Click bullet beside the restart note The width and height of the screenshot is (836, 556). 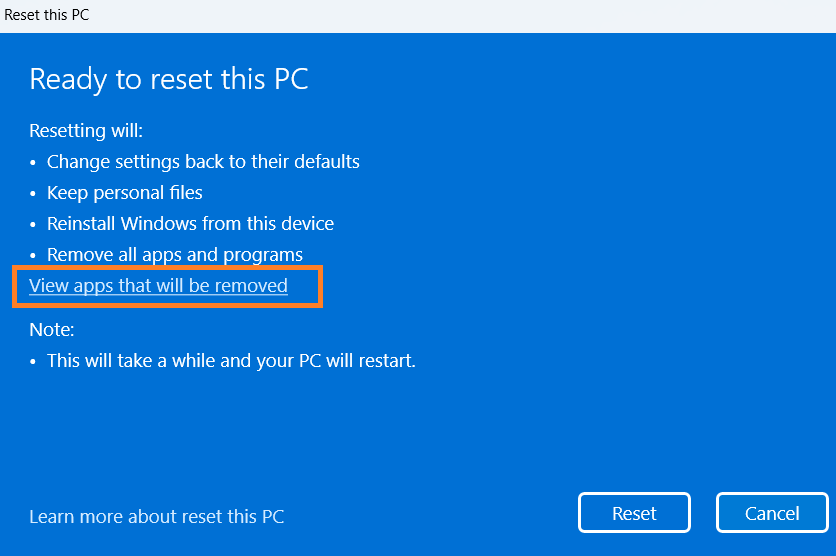[x=34, y=361]
